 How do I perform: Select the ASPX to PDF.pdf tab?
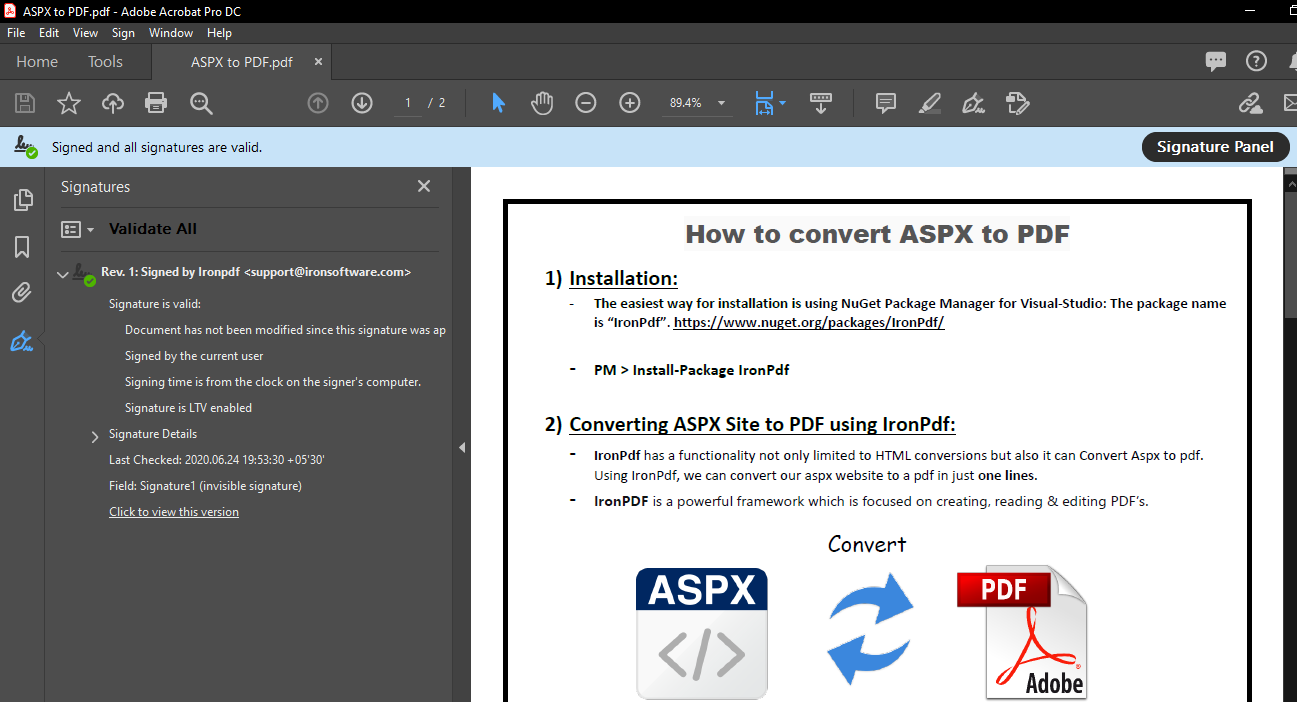[x=242, y=62]
